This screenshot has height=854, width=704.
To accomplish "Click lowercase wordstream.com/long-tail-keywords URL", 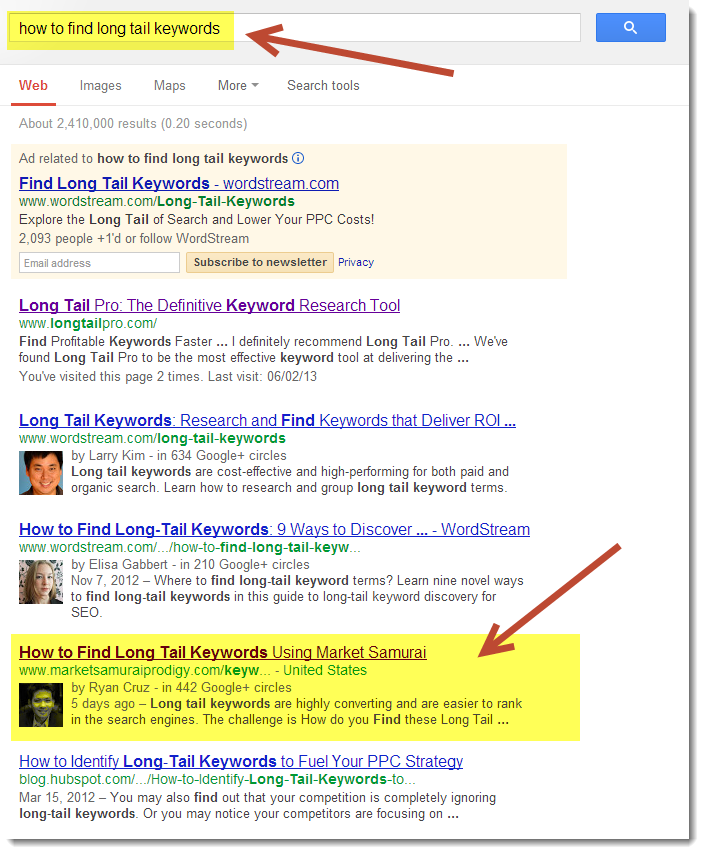I will pos(152,438).
